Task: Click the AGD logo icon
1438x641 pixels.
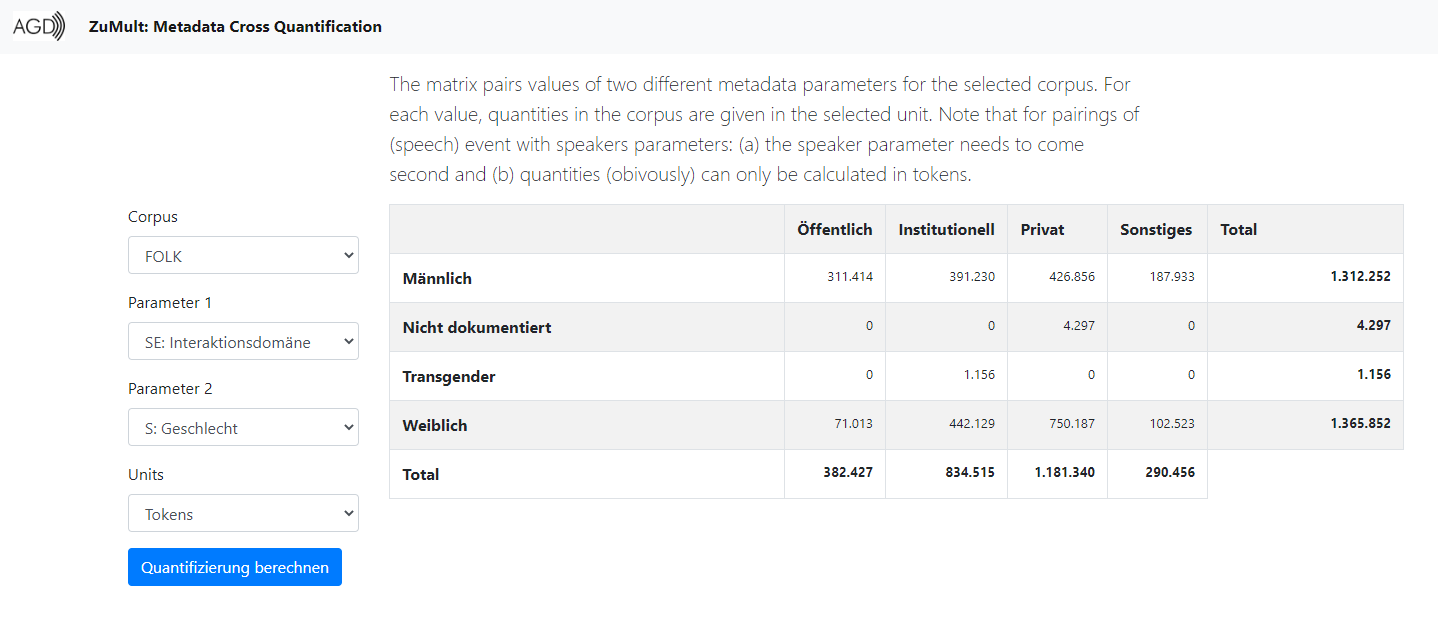Action: click(39, 26)
